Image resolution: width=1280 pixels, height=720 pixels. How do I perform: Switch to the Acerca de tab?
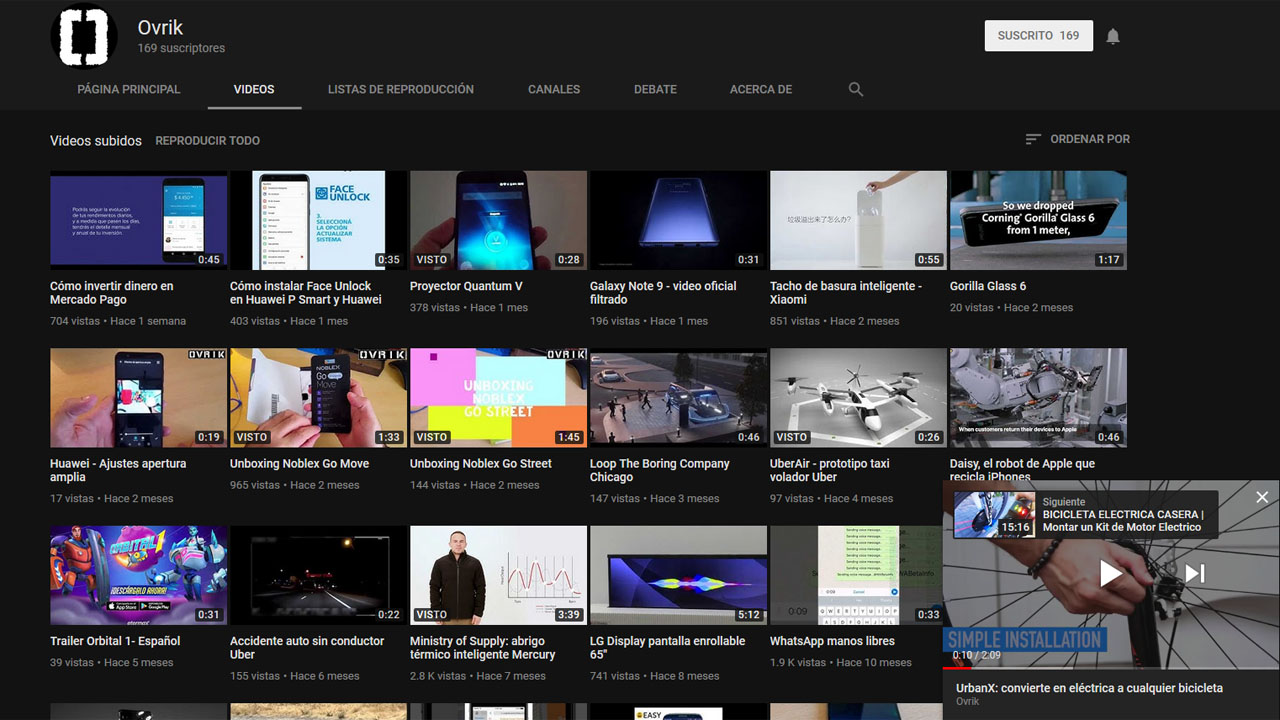click(x=761, y=89)
